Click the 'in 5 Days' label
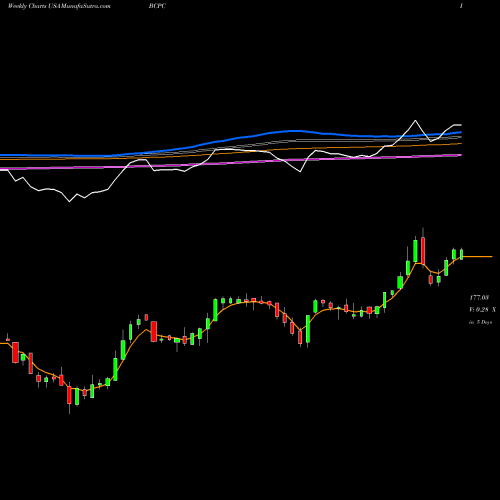 480,322
